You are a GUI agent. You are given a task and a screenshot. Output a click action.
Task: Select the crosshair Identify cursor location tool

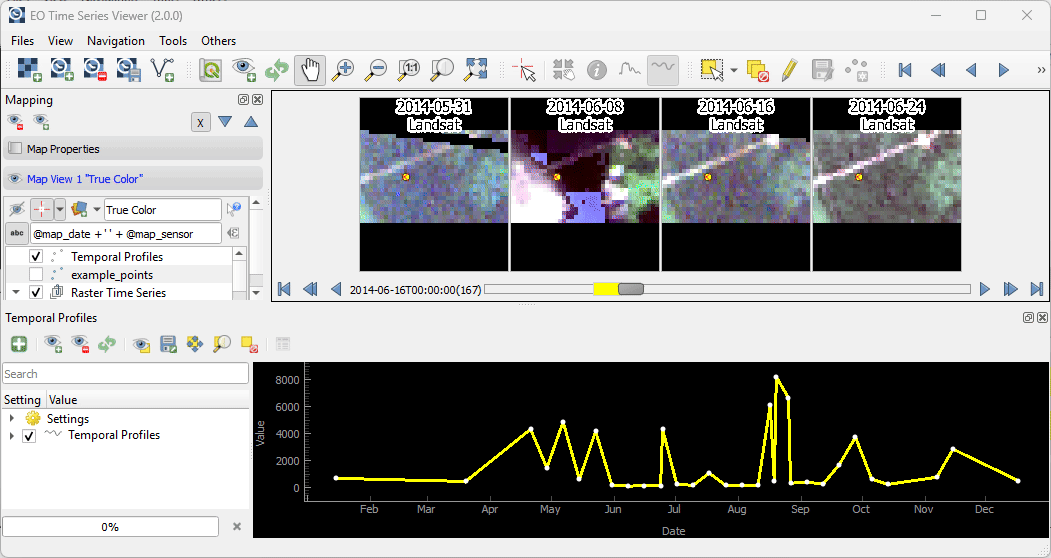pos(523,69)
